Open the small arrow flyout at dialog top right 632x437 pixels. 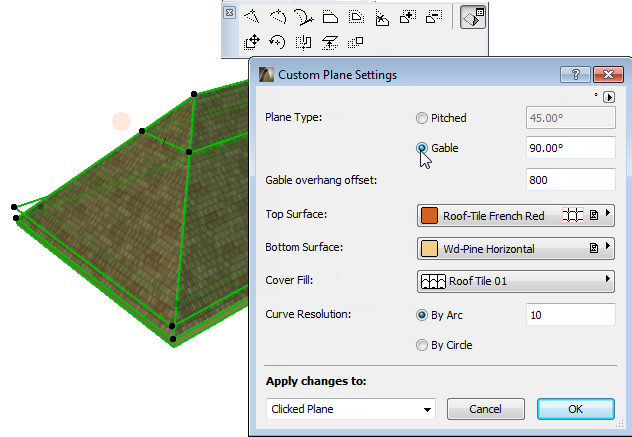[609, 97]
